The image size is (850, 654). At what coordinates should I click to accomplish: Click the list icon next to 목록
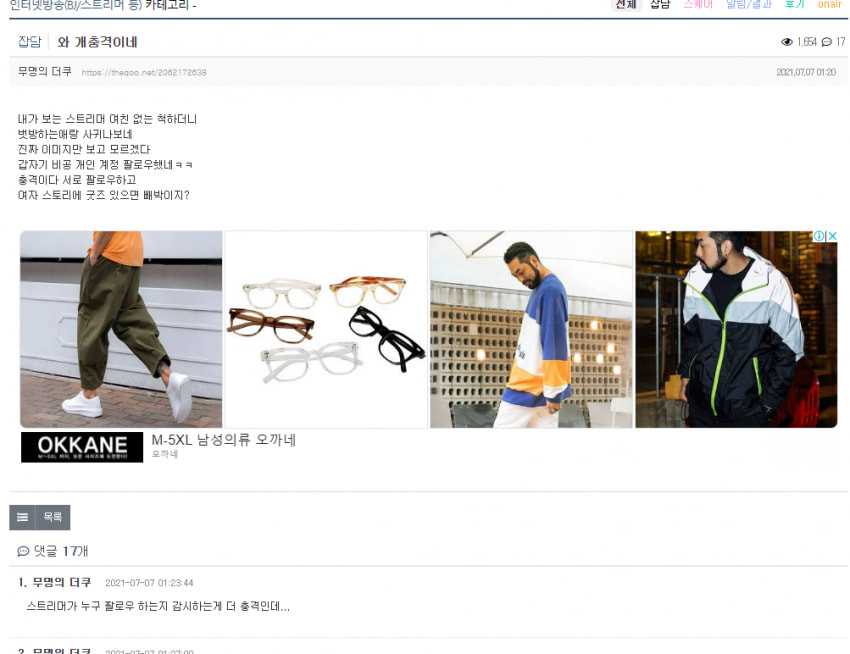pos(22,517)
